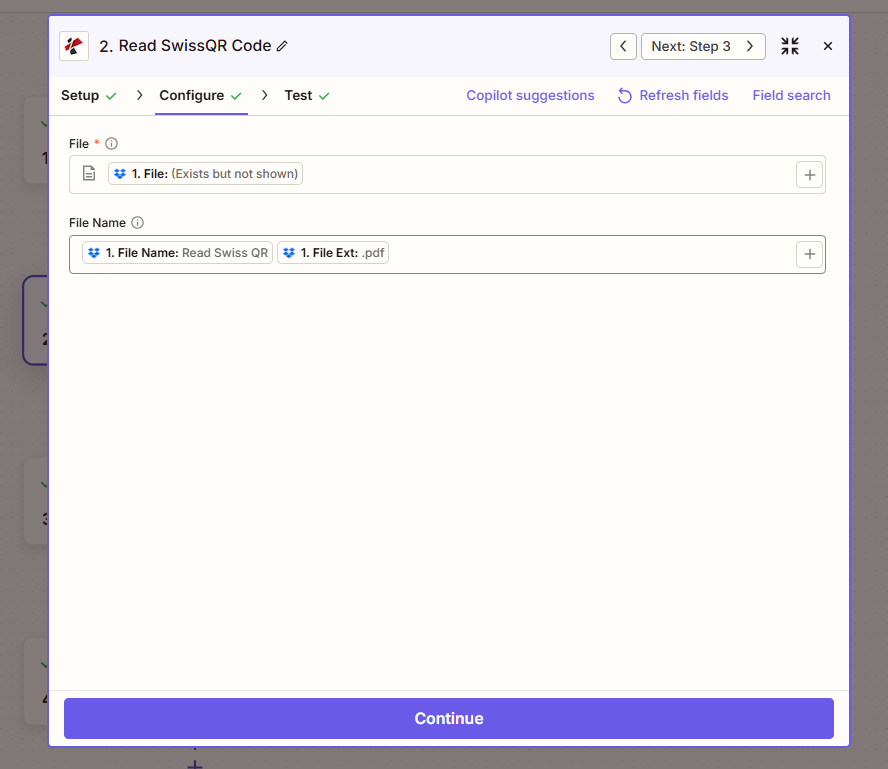This screenshot has width=888, height=769.
Task: Select the '1. File' Dropbox pill
Action: tap(205, 174)
